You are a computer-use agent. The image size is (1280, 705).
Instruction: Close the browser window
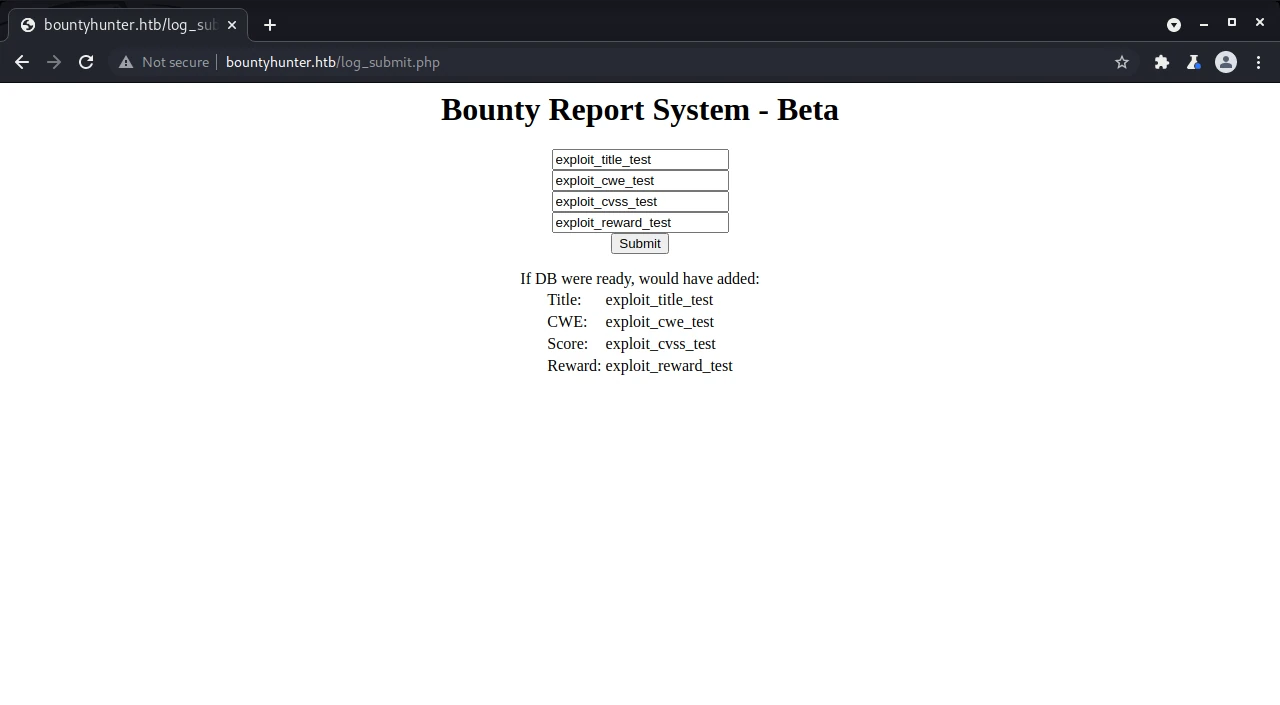pos(1260,23)
